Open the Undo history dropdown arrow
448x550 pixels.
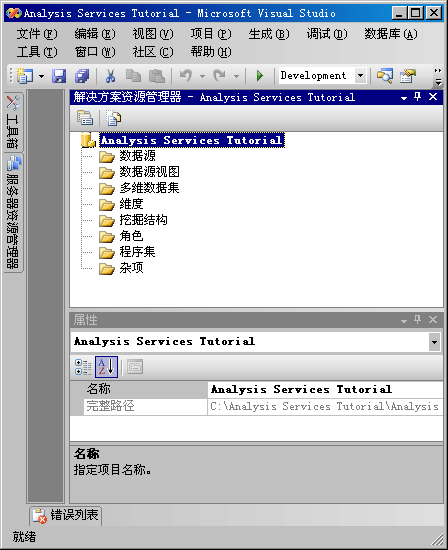[202, 76]
